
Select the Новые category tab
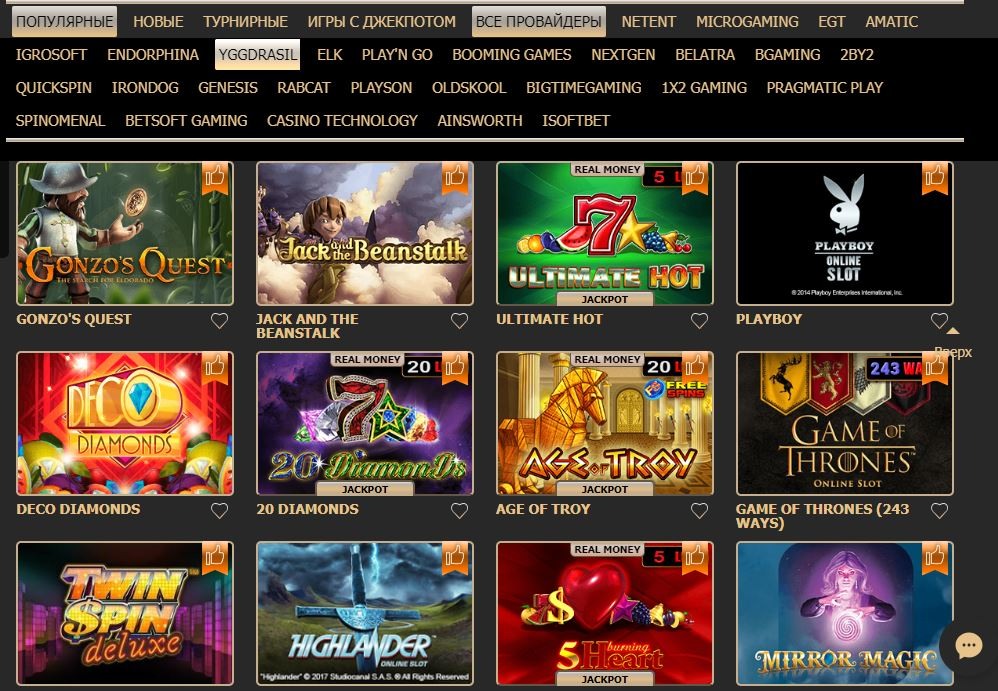[x=158, y=22]
